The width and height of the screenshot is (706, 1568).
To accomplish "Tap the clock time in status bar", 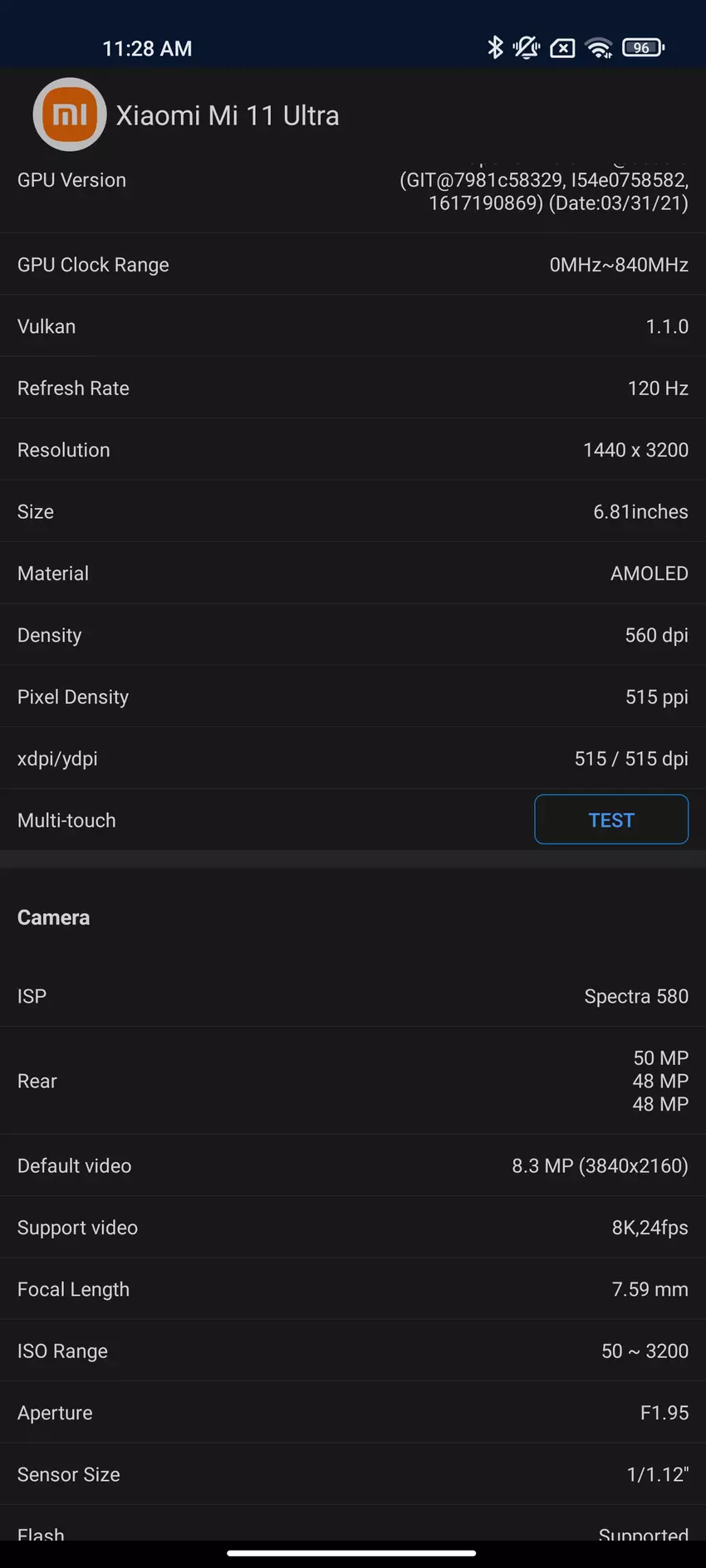I will [x=147, y=48].
